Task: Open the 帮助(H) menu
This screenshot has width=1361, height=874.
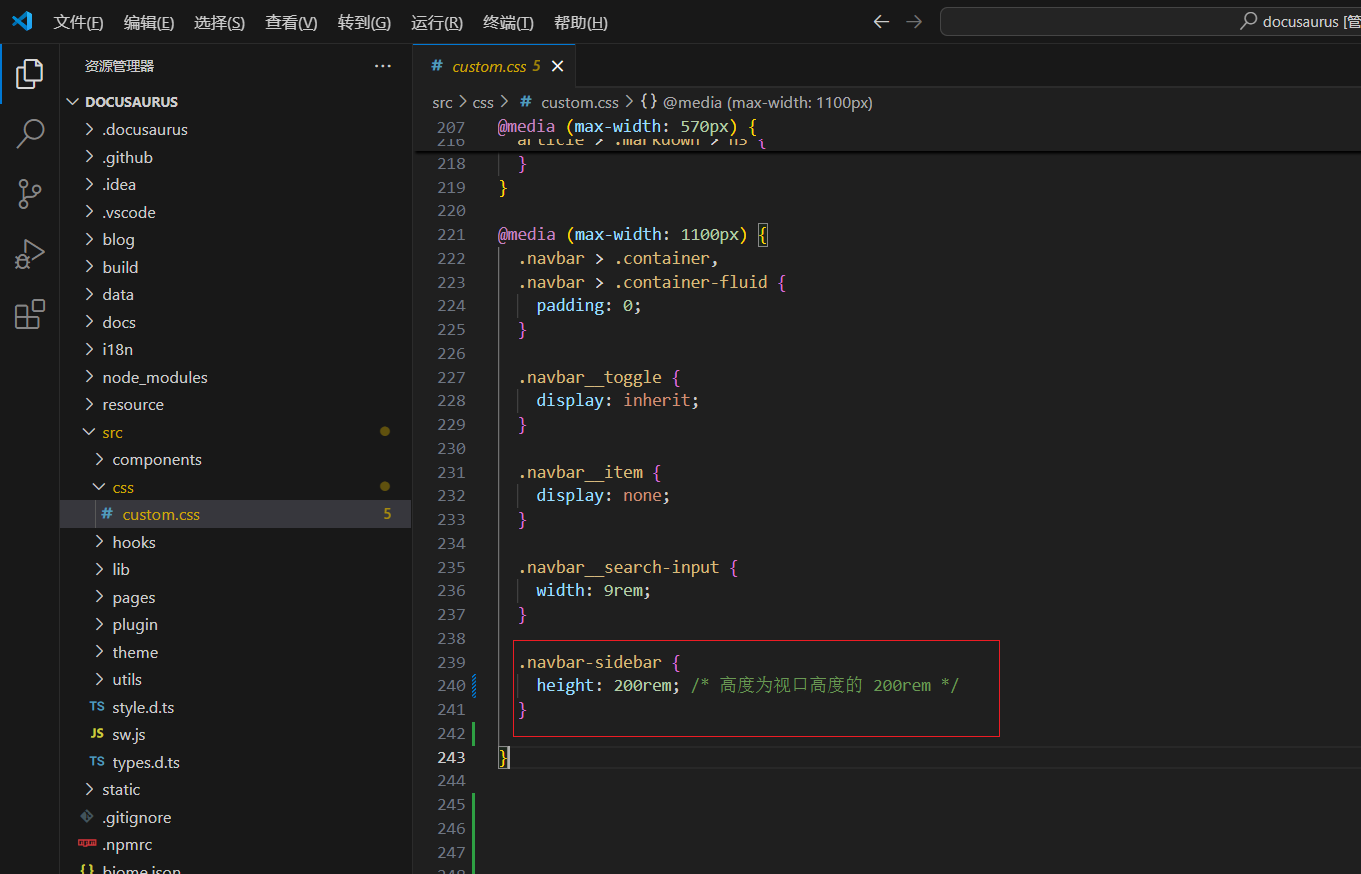Action: (580, 22)
